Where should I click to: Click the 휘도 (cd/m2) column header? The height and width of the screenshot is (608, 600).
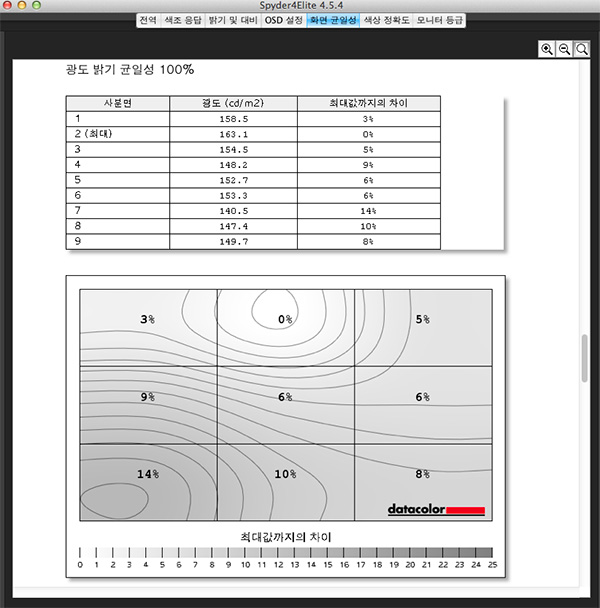[x=233, y=103]
